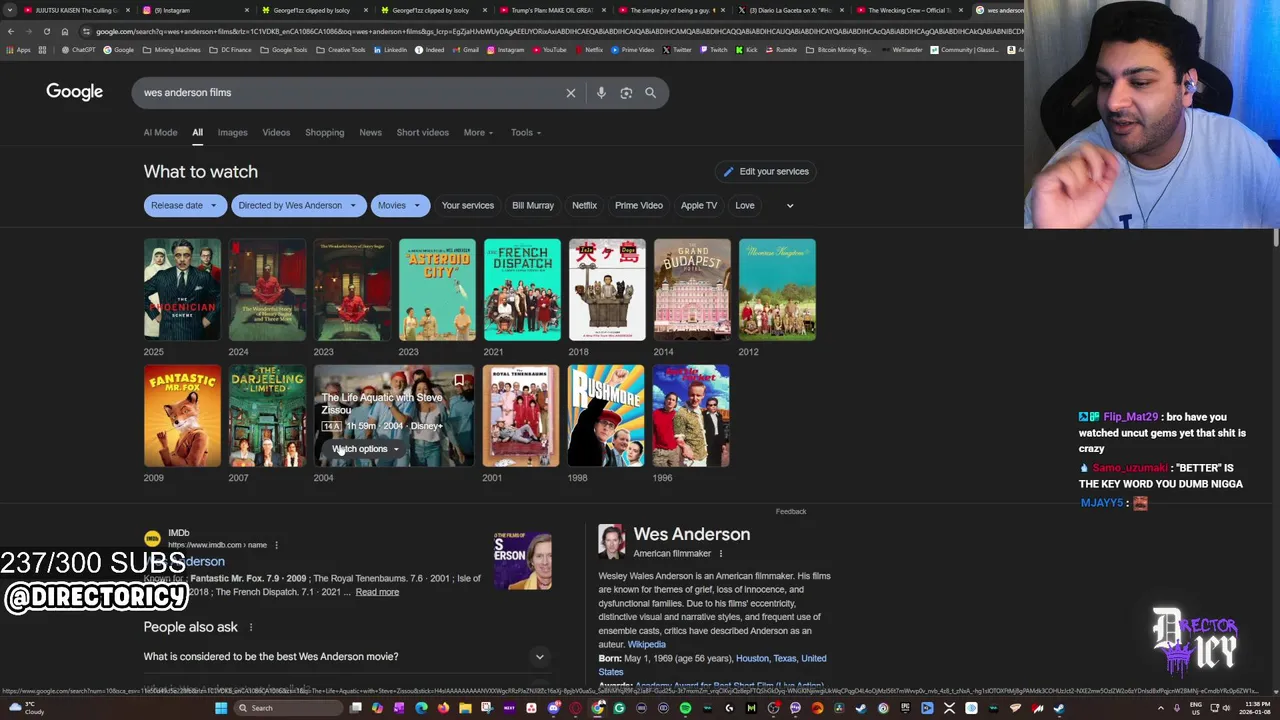This screenshot has width=1280, height=720.
Task: Open the Movies filter dropdown
Action: [400, 206]
